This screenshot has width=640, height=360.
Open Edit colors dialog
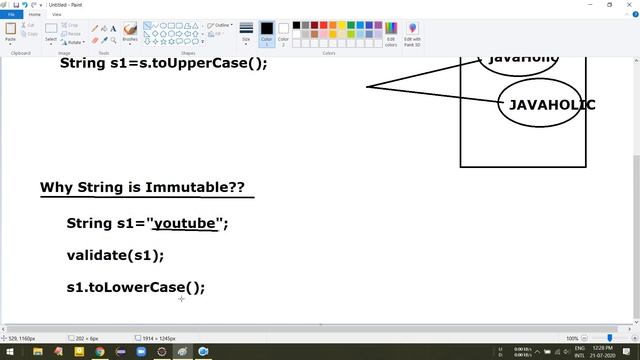point(391,34)
